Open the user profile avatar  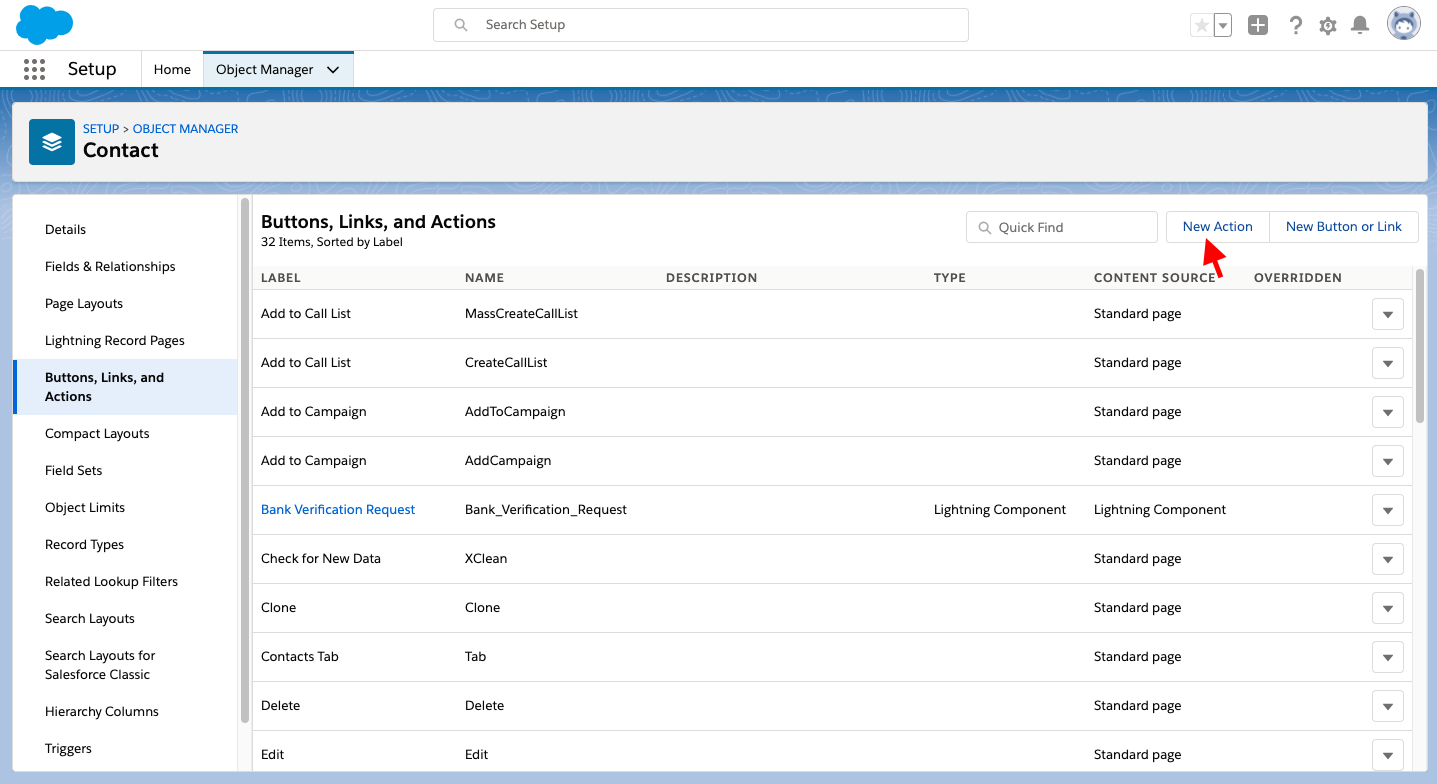1404,24
